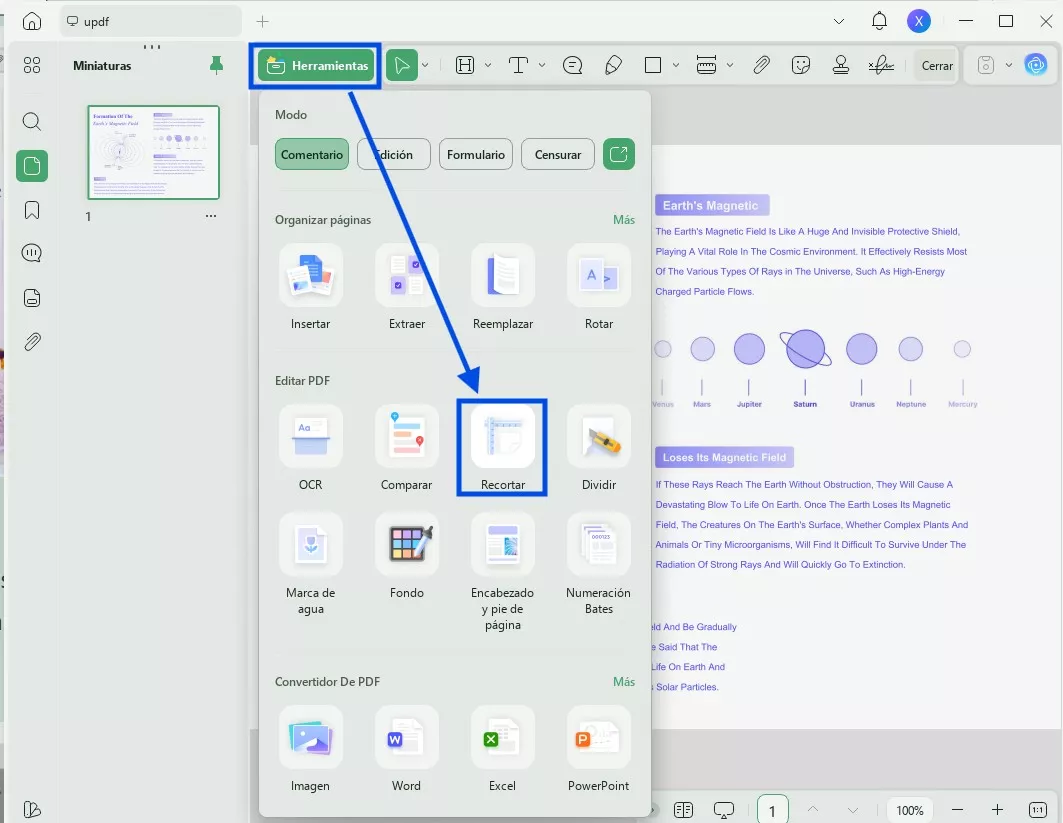Select the pencil drawing tool

coord(613,65)
